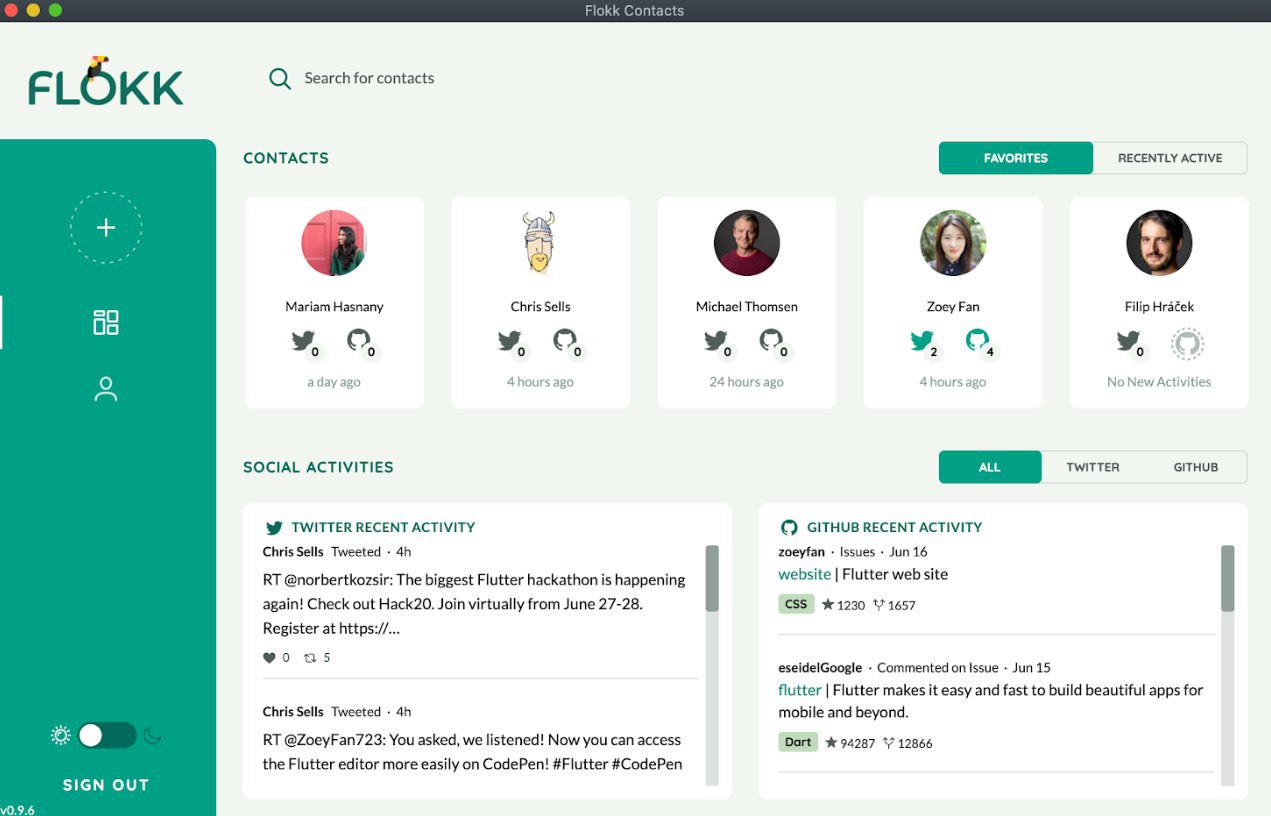1271x816 pixels.
Task: Open Mariam Hasnany's avatar photo
Action: pos(334,243)
